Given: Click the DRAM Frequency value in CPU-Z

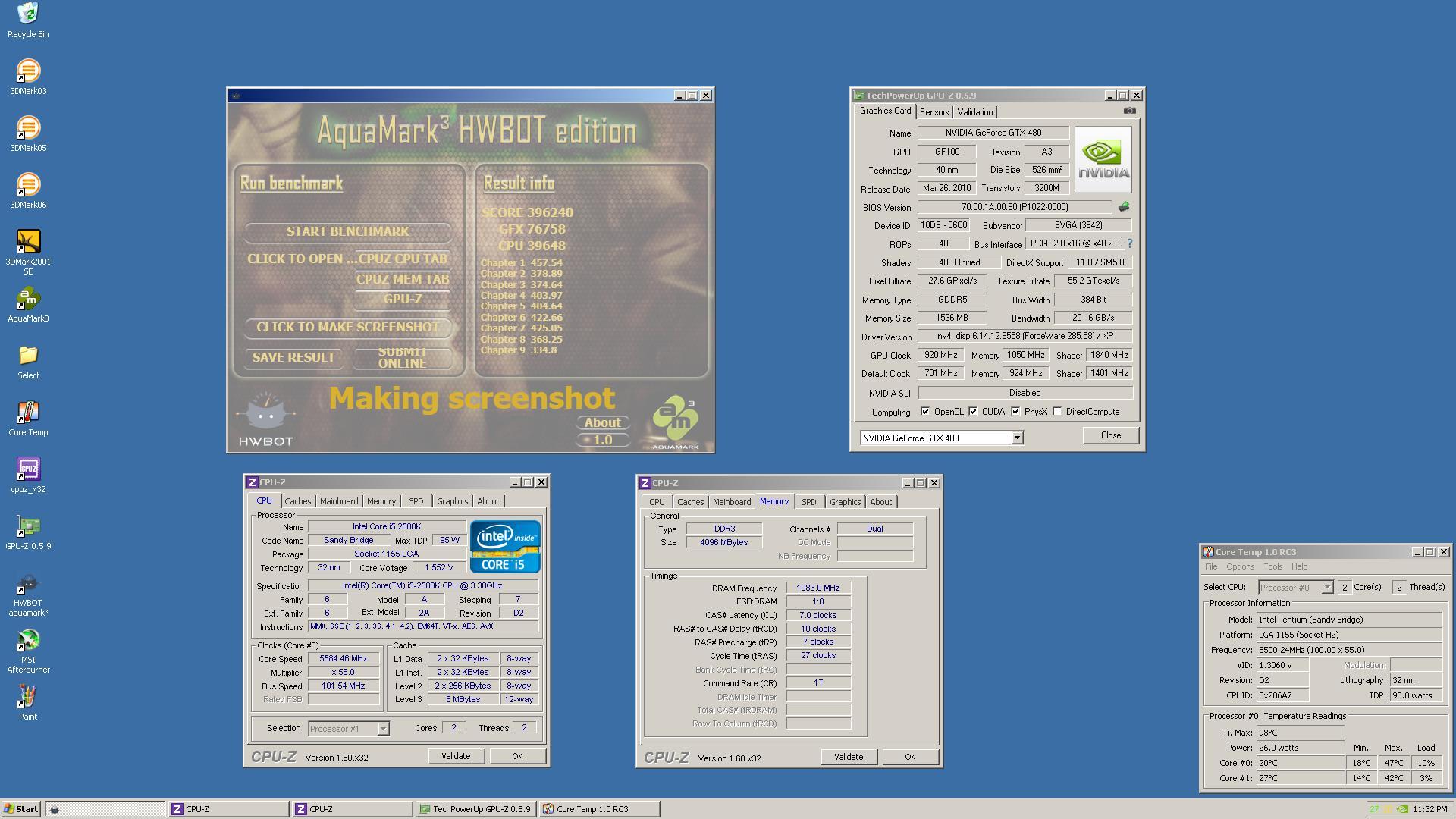Looking at the screenshot, I should click(x=818, y=588).
